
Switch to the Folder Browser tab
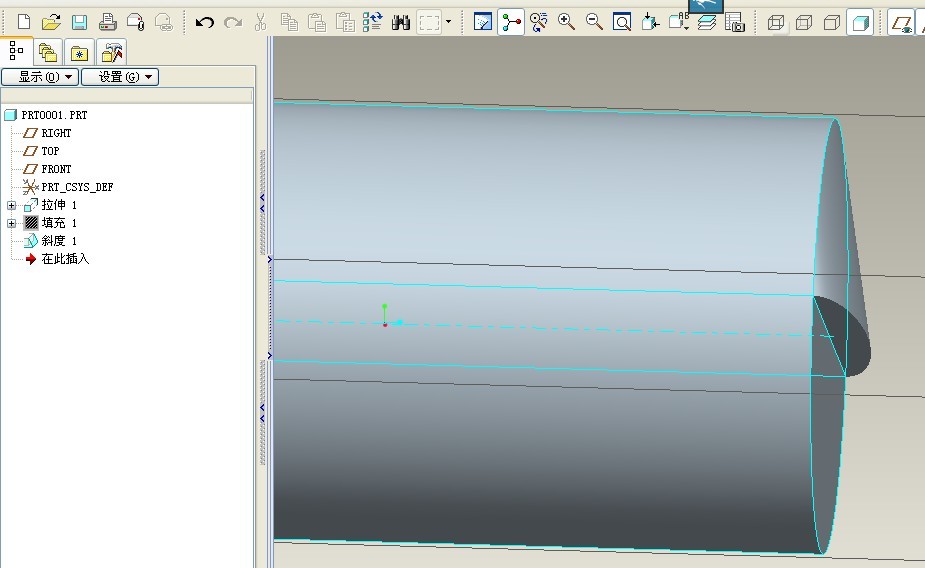tap(48, 53)
